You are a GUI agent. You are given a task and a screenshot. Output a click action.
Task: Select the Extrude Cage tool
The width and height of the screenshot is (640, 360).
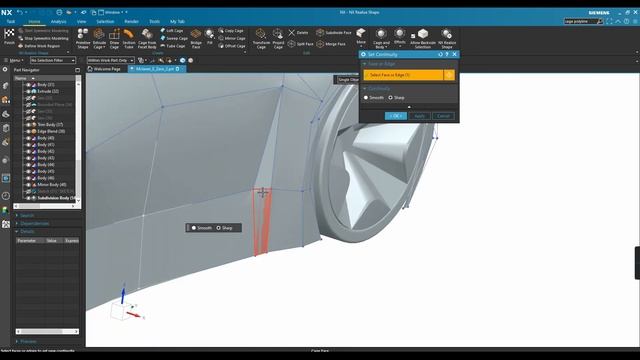click(99, 38)
